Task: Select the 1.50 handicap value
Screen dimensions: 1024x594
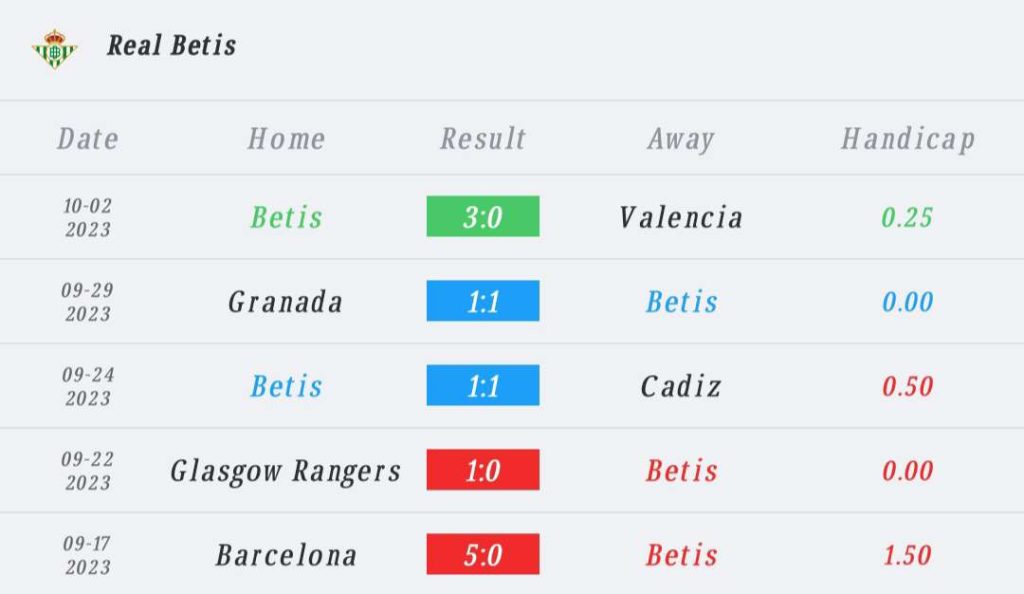Action: [x=907, y=555]
